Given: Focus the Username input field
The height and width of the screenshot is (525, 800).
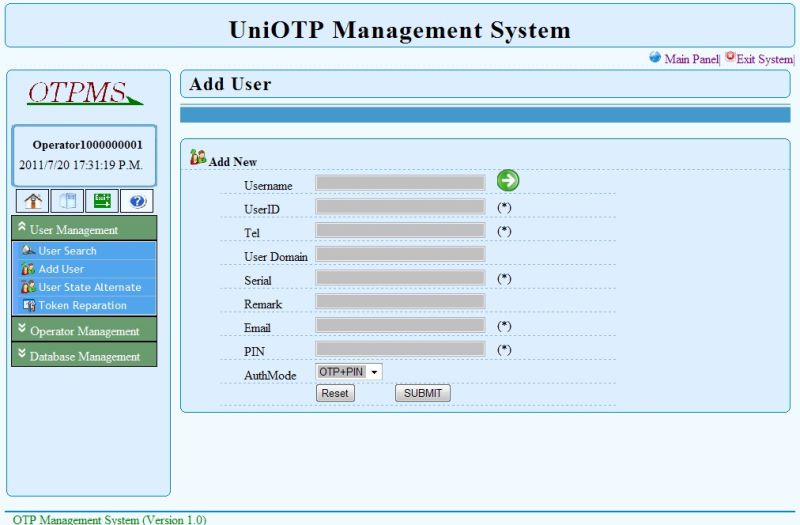Looking at the screenshot, I should pos(401,183).
